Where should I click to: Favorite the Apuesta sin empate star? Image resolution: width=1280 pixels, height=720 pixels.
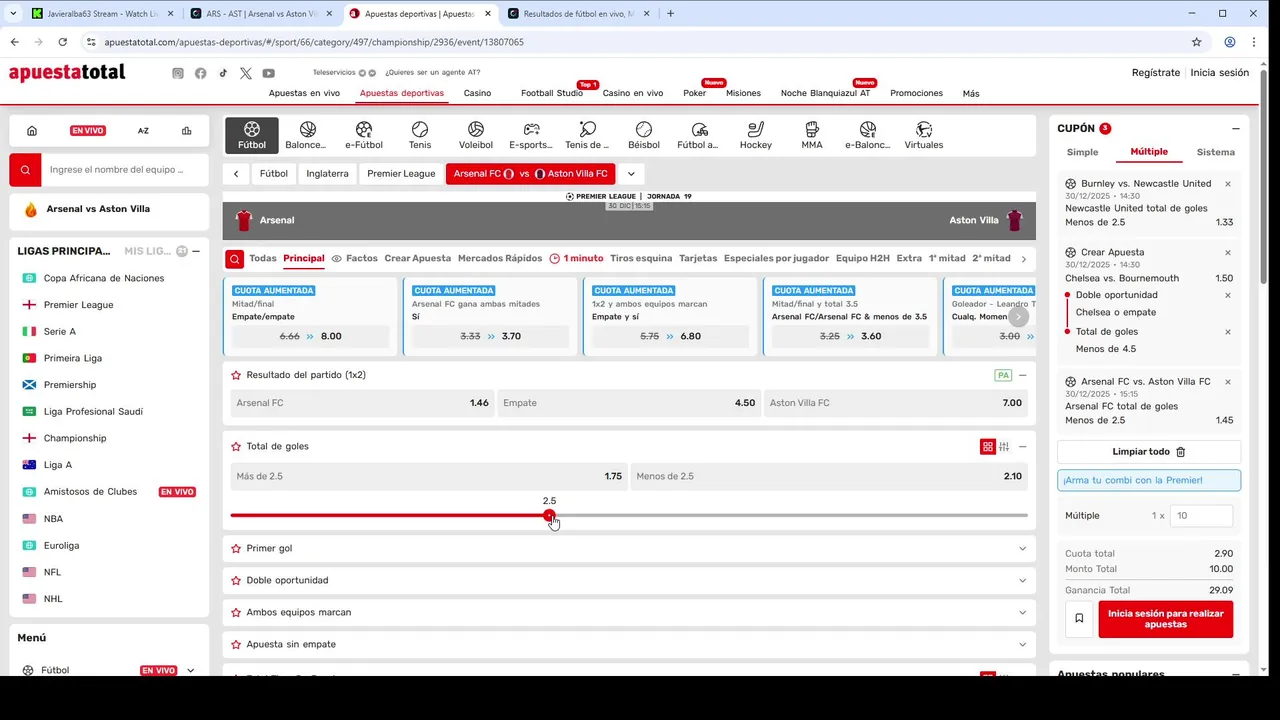click(x=236, y=644)
